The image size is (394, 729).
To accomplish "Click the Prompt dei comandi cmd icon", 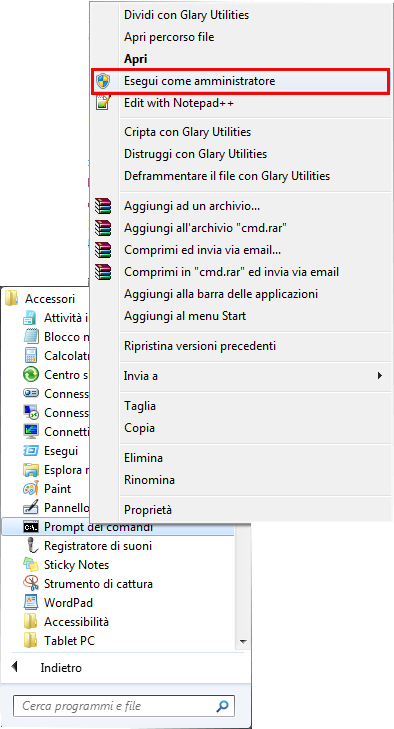I will (31, 527).
